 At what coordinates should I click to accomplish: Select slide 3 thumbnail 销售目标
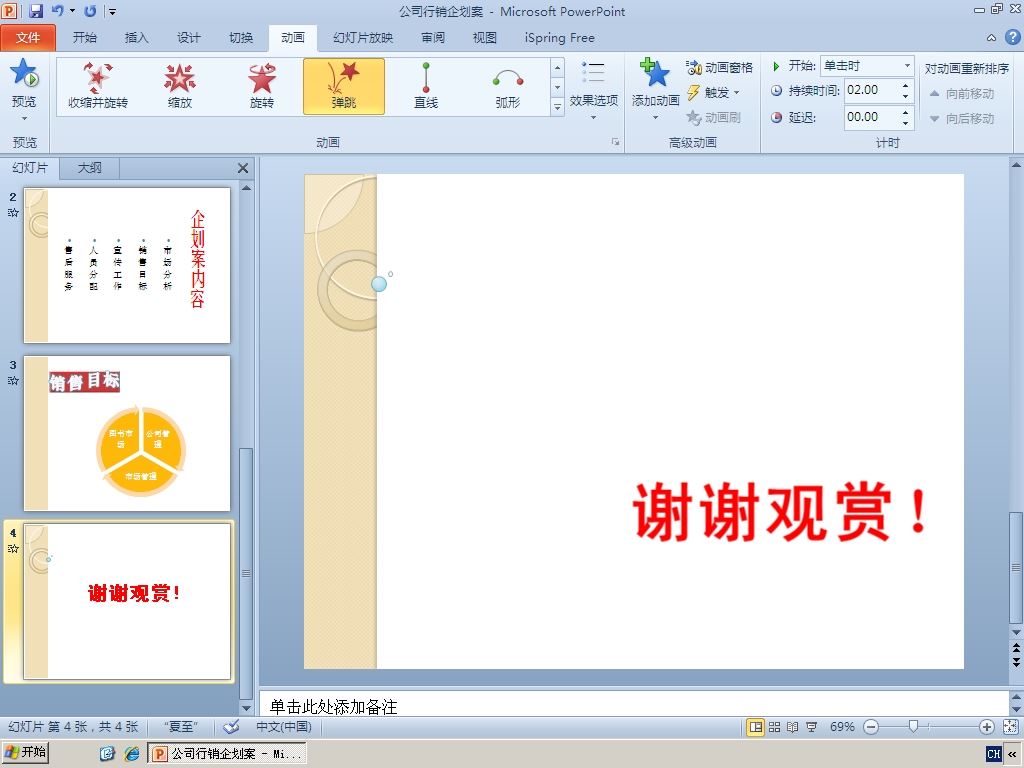click(127, 433)
